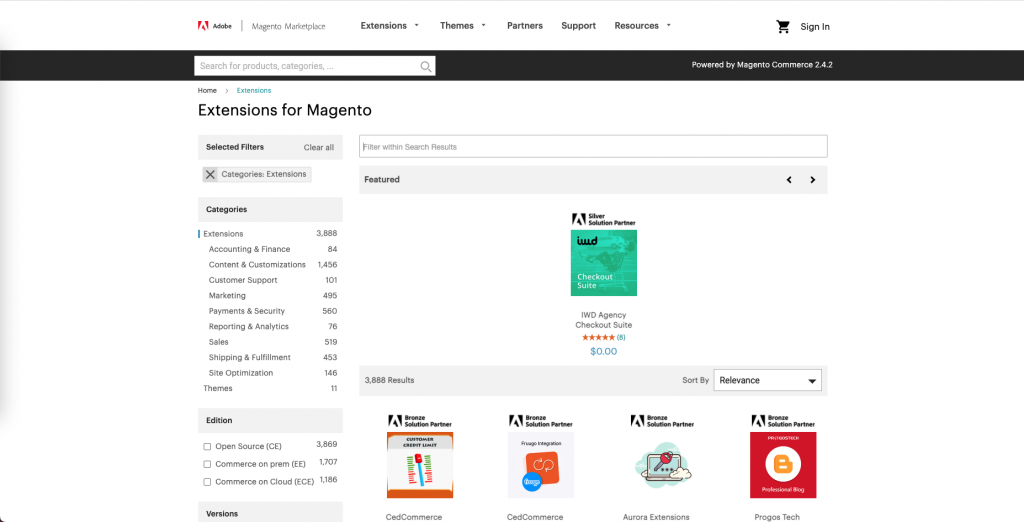Click Silver Solution Partner badge
This screenshot has height=522, width=1024.
pyautogui.click(x=603, y=220)
